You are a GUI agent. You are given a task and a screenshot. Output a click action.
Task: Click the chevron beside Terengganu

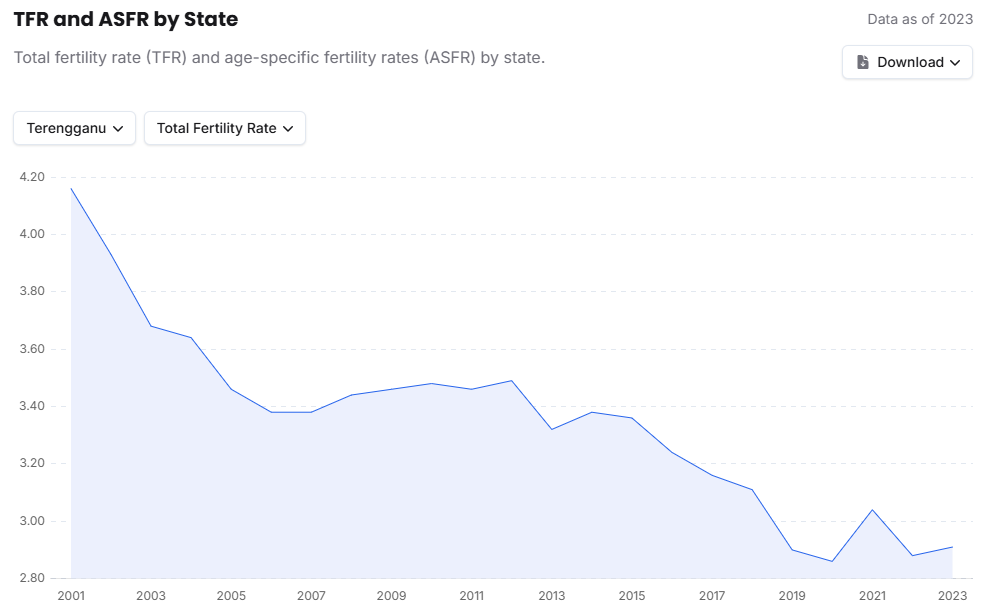118,128
